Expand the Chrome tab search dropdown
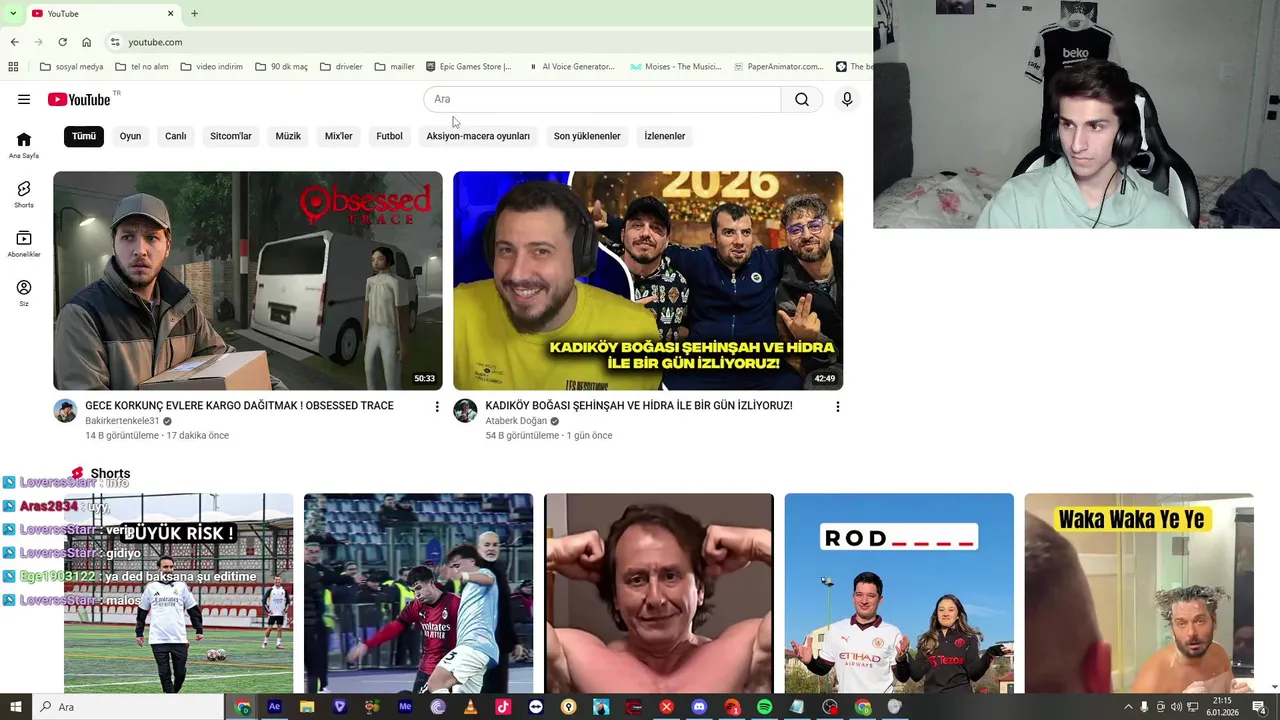 click(x=12, y=13)
